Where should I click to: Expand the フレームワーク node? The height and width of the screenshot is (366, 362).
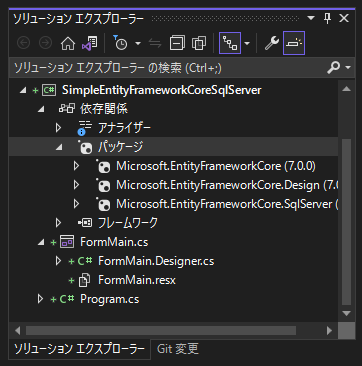coord(59,223)
